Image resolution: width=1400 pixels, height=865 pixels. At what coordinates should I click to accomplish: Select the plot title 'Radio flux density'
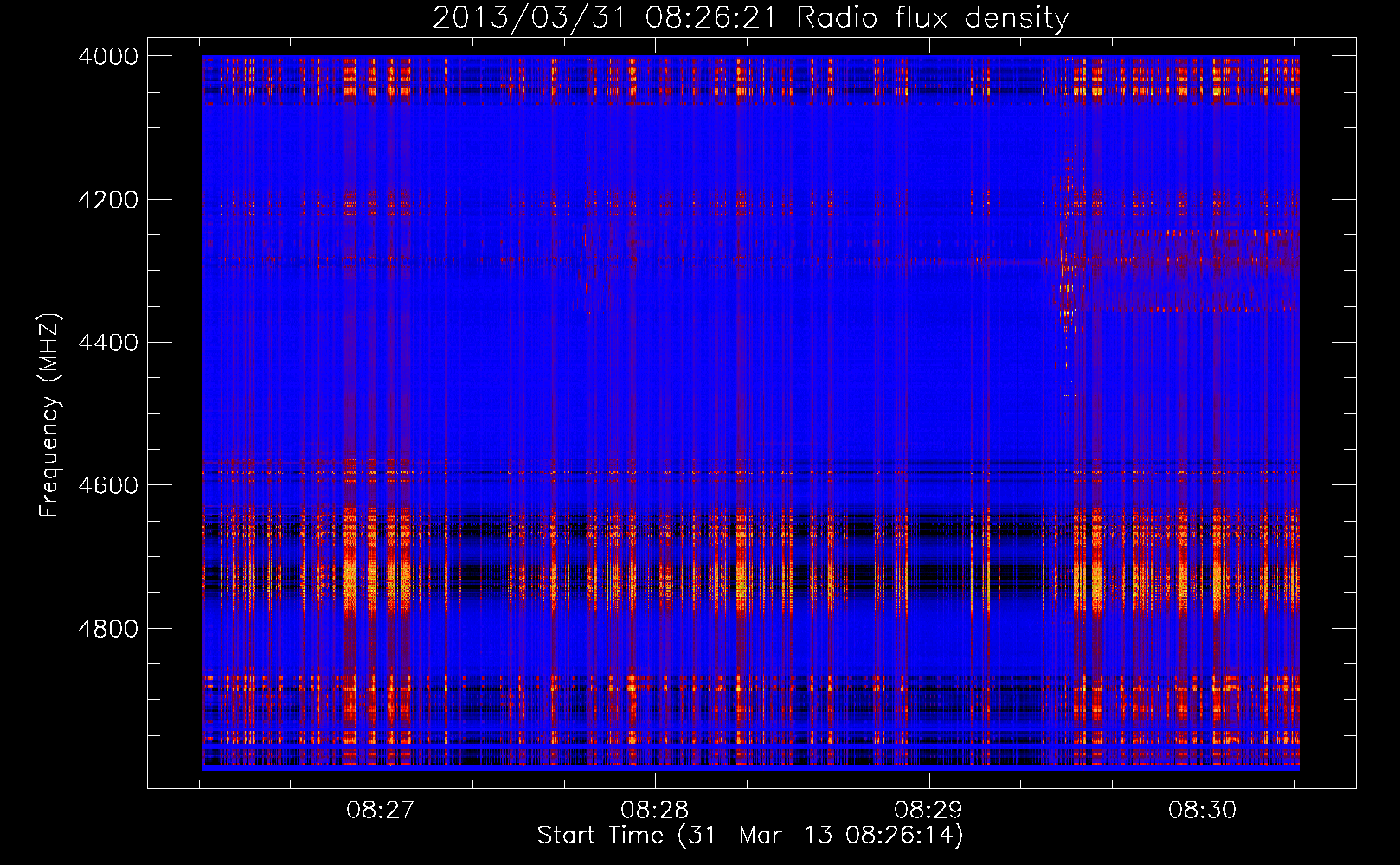tap(932, 17)
